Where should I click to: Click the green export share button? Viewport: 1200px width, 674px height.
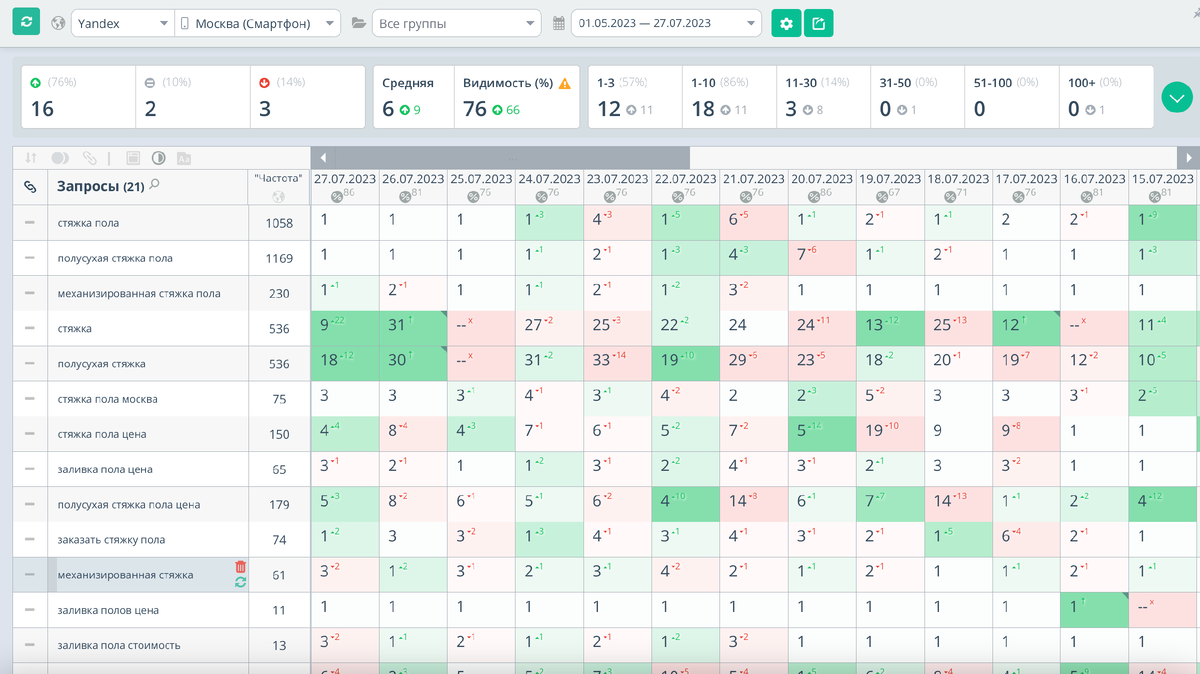(x=819, y=23)
